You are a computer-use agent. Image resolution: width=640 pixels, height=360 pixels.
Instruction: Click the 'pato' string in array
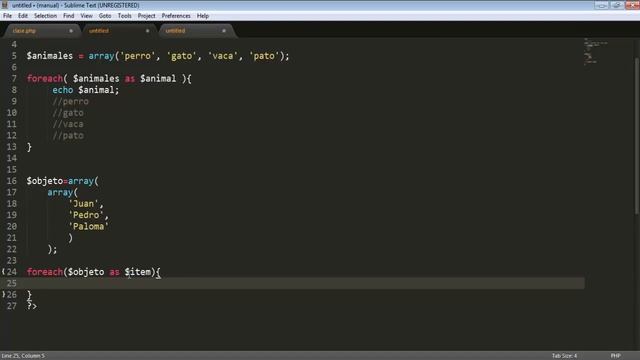264,56
